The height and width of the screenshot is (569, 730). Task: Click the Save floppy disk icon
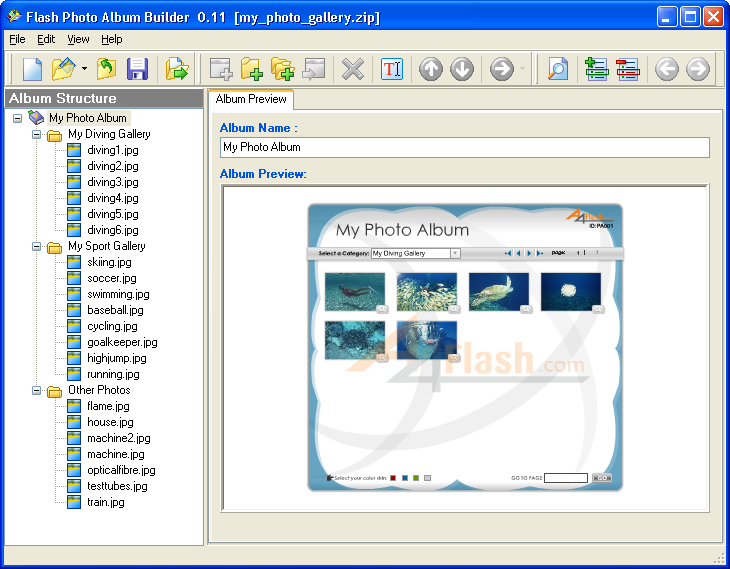point(137,69)
